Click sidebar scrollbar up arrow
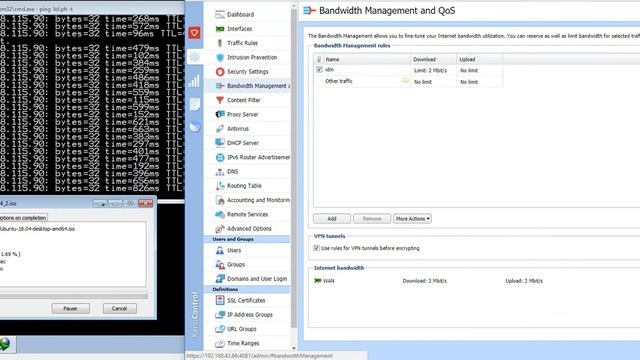 (x=294, y=6)
